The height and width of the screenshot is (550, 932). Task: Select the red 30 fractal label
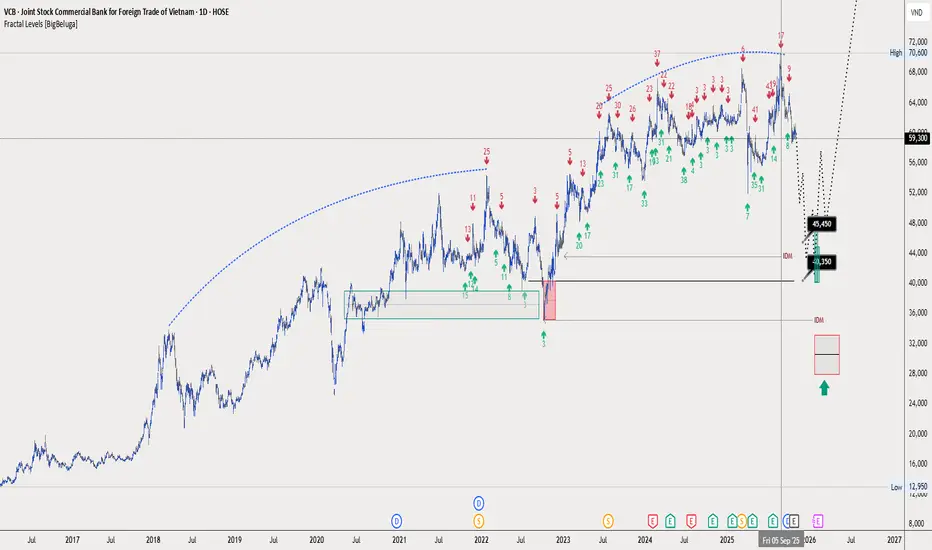618,106
